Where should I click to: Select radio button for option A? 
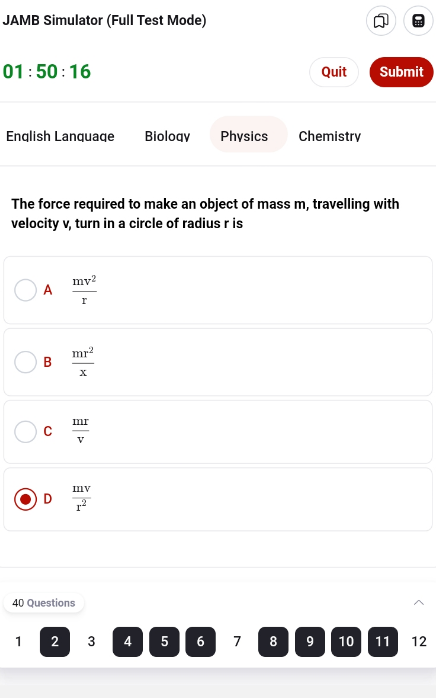click(25, 290)
